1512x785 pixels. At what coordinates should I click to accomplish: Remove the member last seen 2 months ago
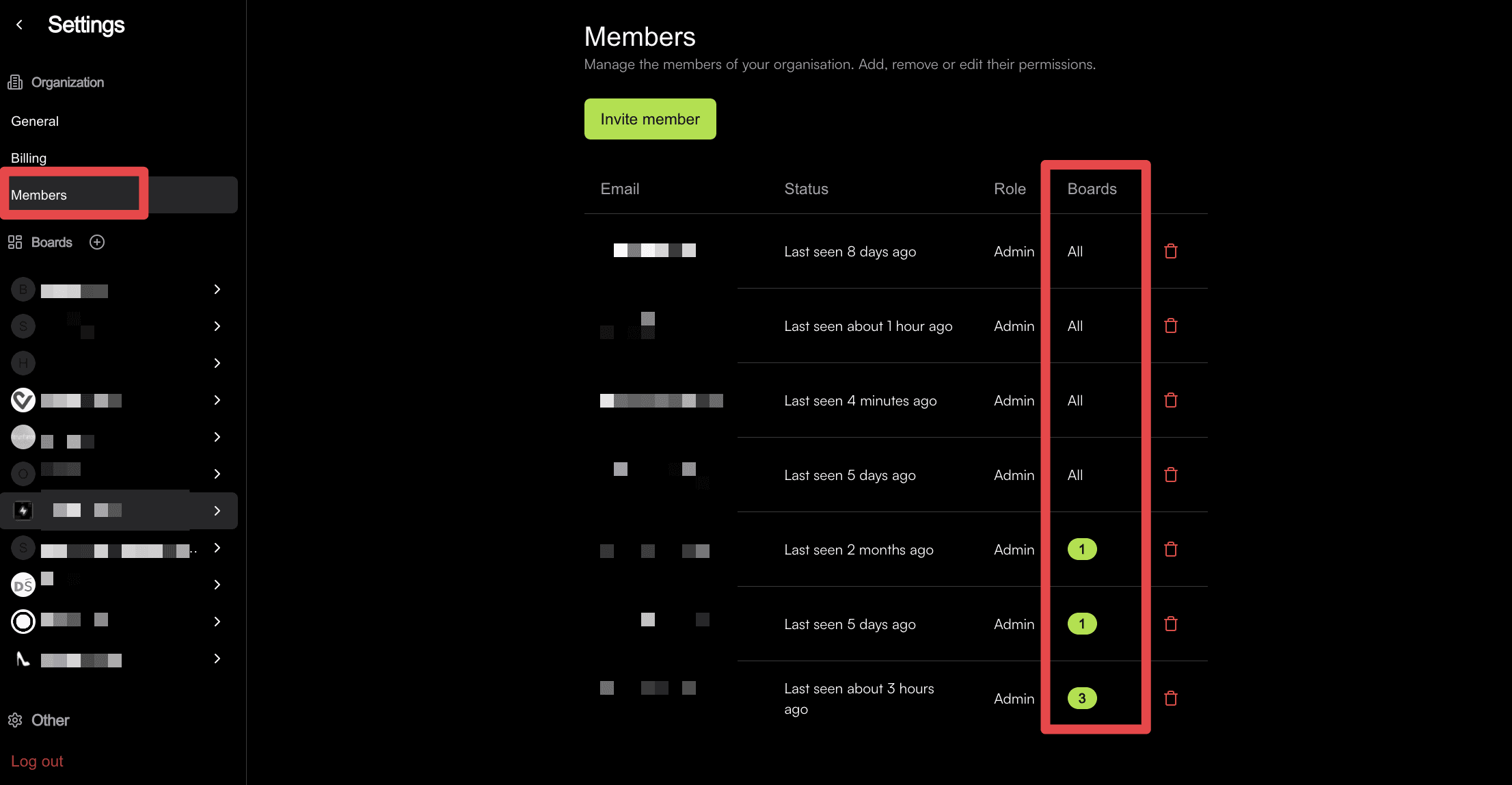click(x=1170, y=549)
